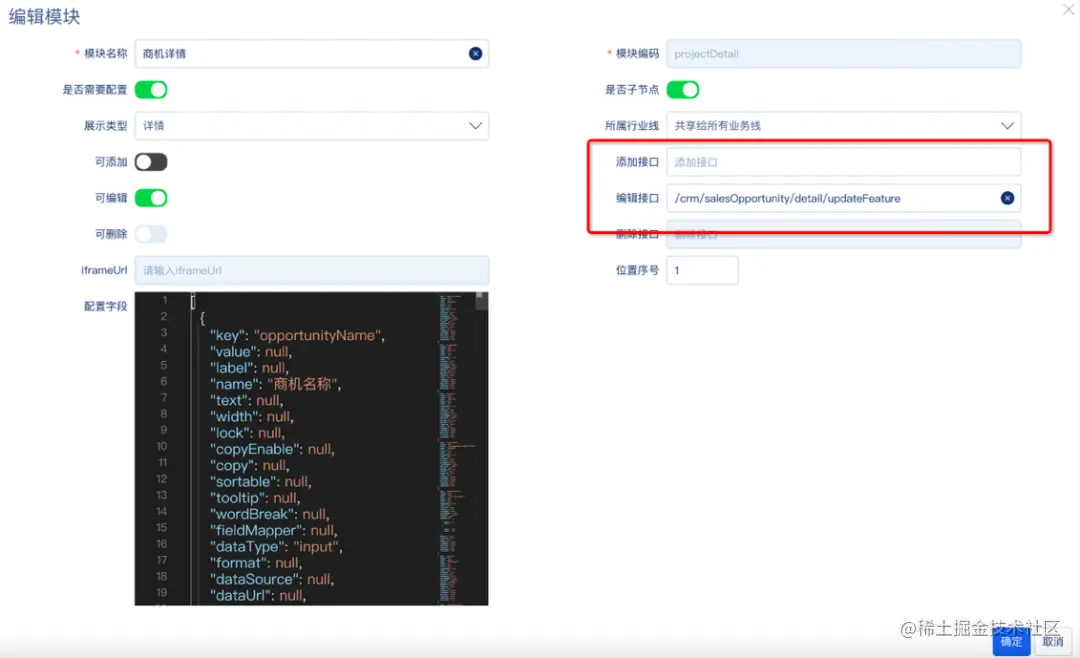This screenshot has height=658, width=1080.
Task: Click the "format": null line
Action: coord(256,564)
